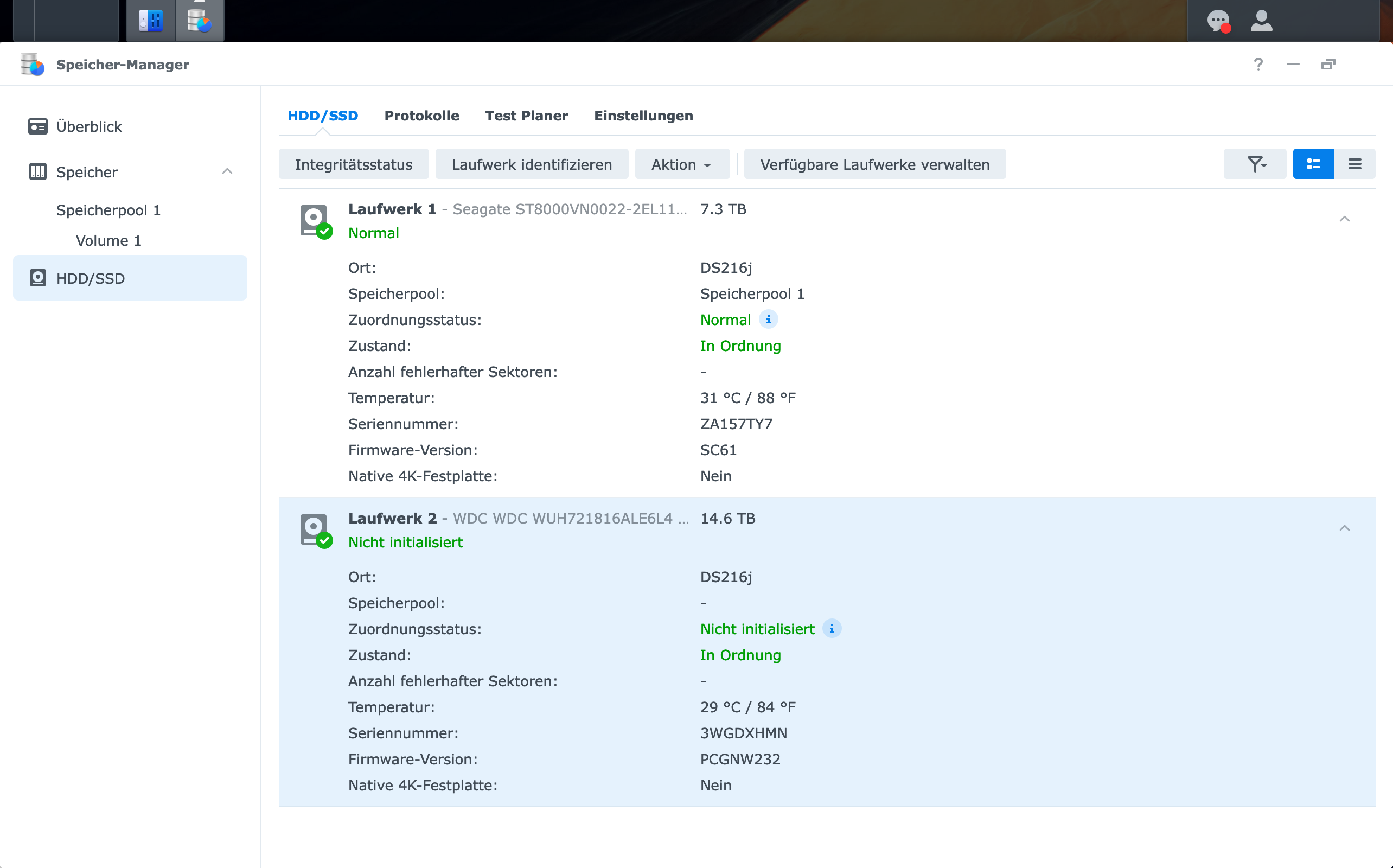The height and width of the screenshot is (868, 1393).
Task: Click temperature 29 °C / 84 °F
Action: point(748,707)
